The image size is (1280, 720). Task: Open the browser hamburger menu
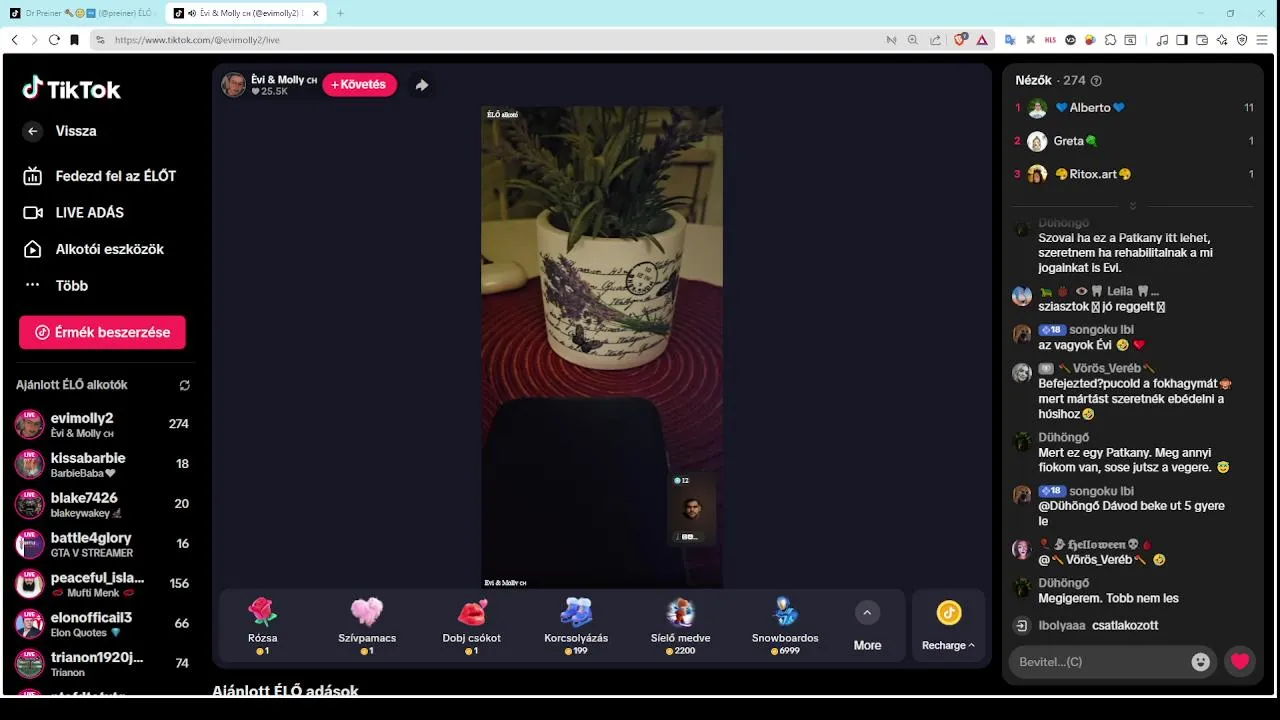pos(1264,40)
